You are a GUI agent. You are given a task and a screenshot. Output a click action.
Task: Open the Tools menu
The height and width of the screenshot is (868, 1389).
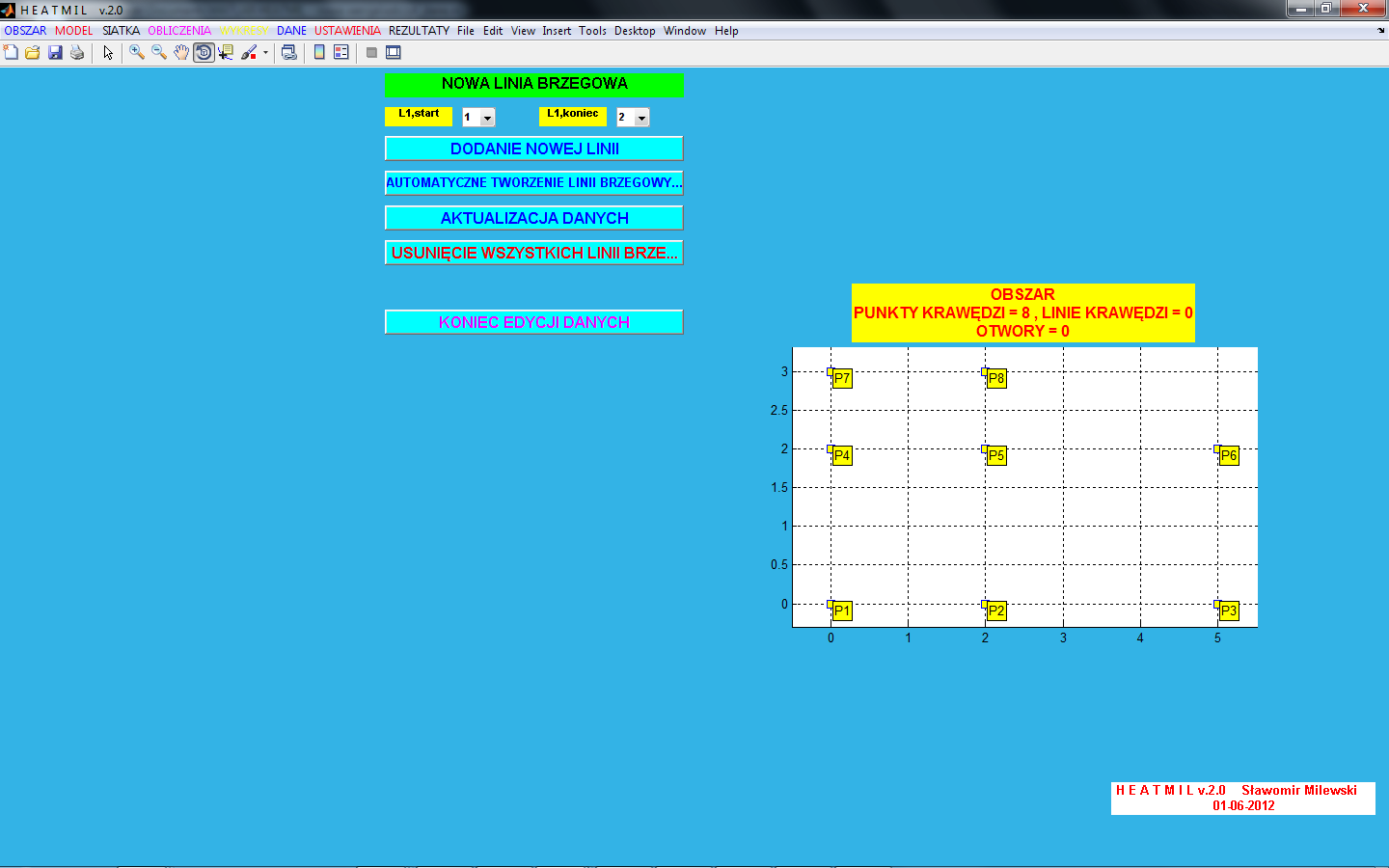pyautogui.click(x=592, y=31)
